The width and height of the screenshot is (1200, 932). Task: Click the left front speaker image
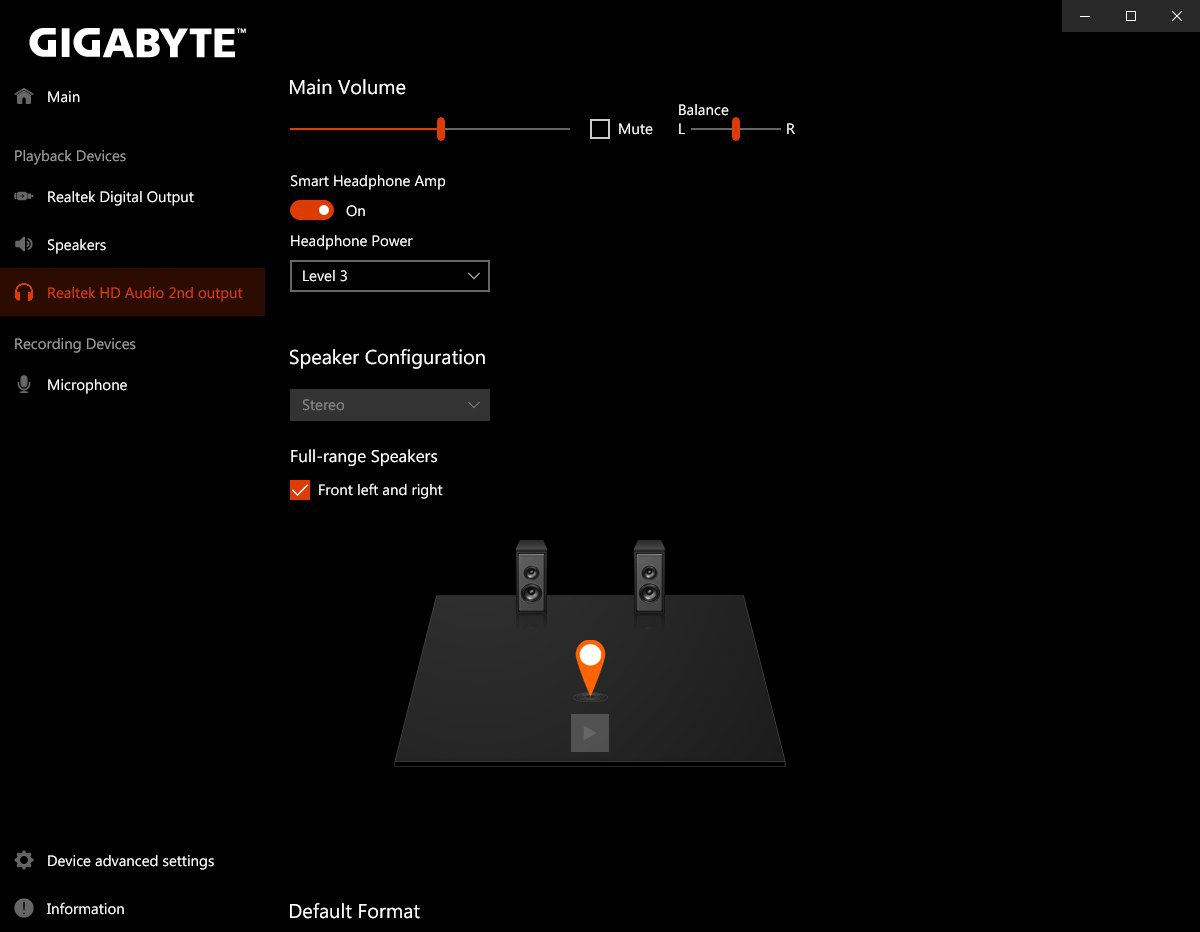(531, 578)
